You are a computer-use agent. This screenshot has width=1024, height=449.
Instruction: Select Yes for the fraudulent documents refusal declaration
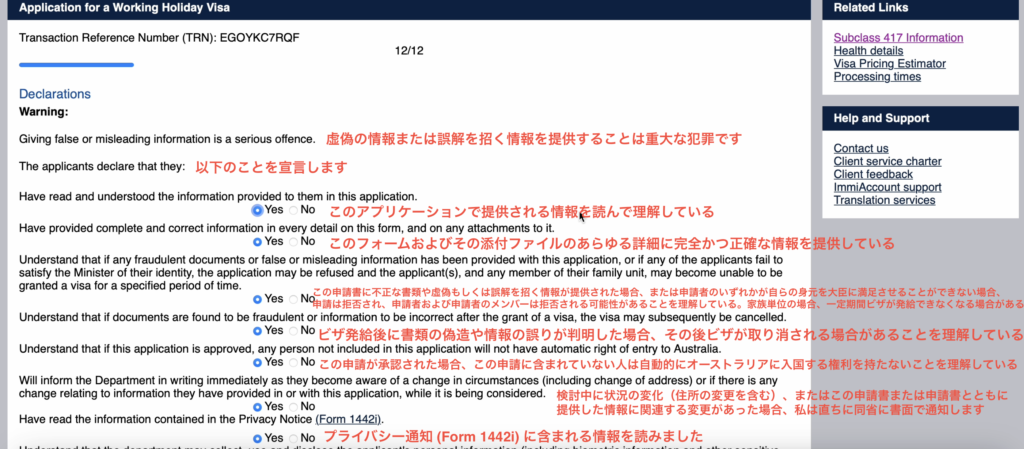point(259,299)
